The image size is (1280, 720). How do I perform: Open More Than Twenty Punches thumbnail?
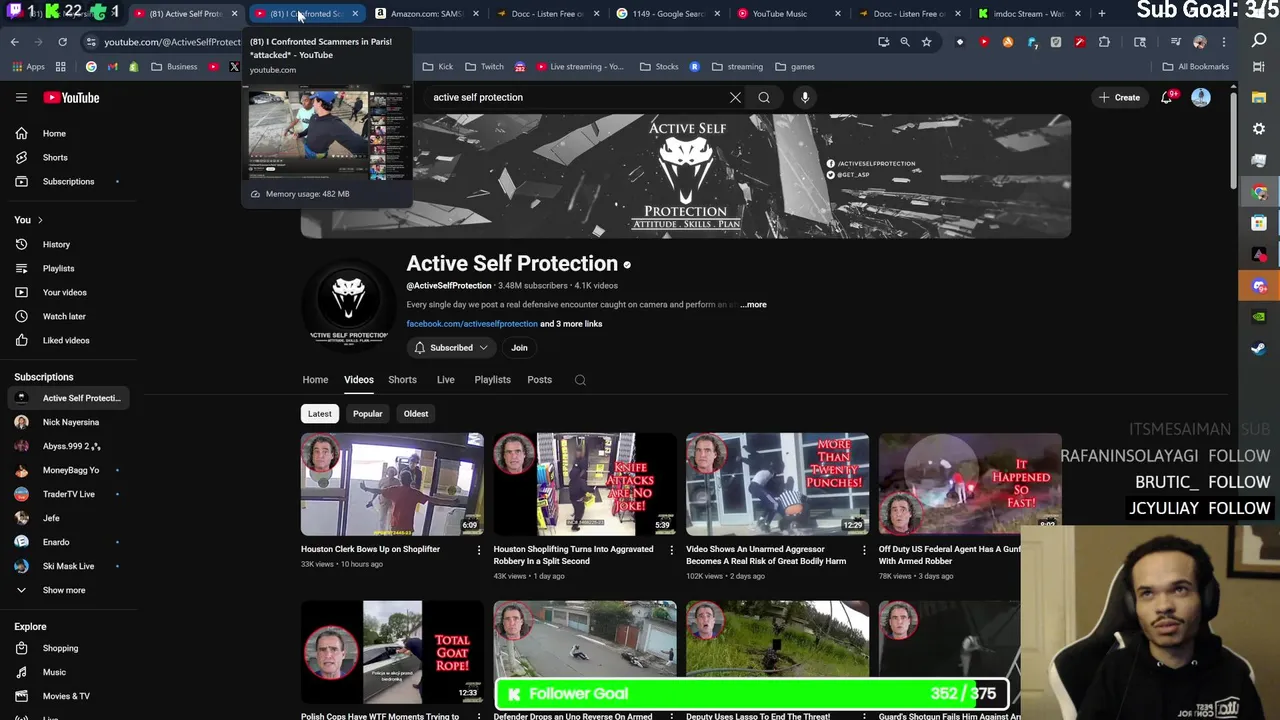point(777,484)
